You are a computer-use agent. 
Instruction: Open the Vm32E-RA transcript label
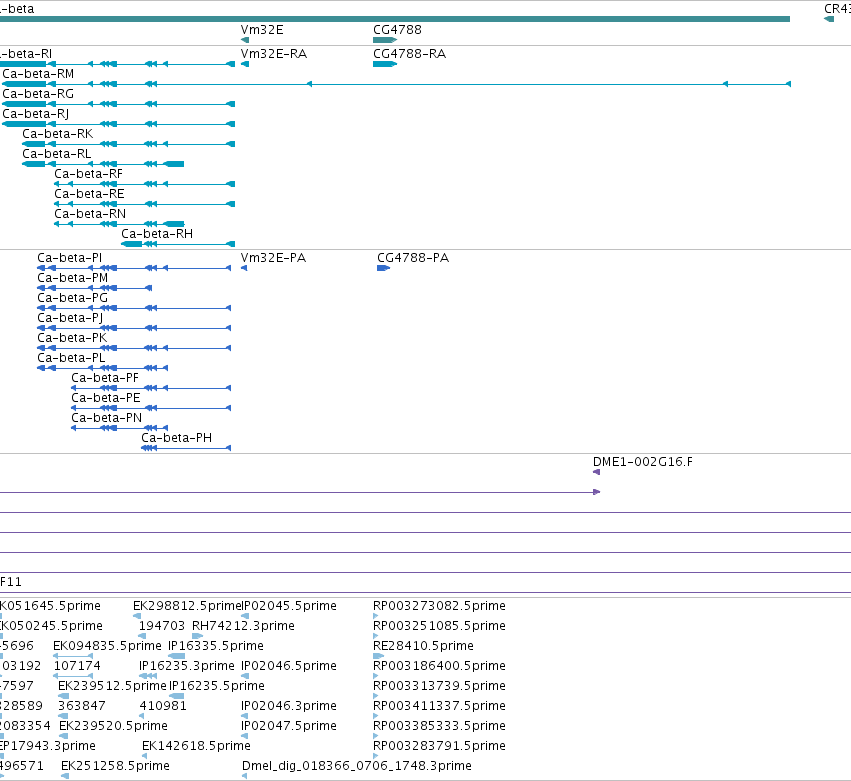274,54
